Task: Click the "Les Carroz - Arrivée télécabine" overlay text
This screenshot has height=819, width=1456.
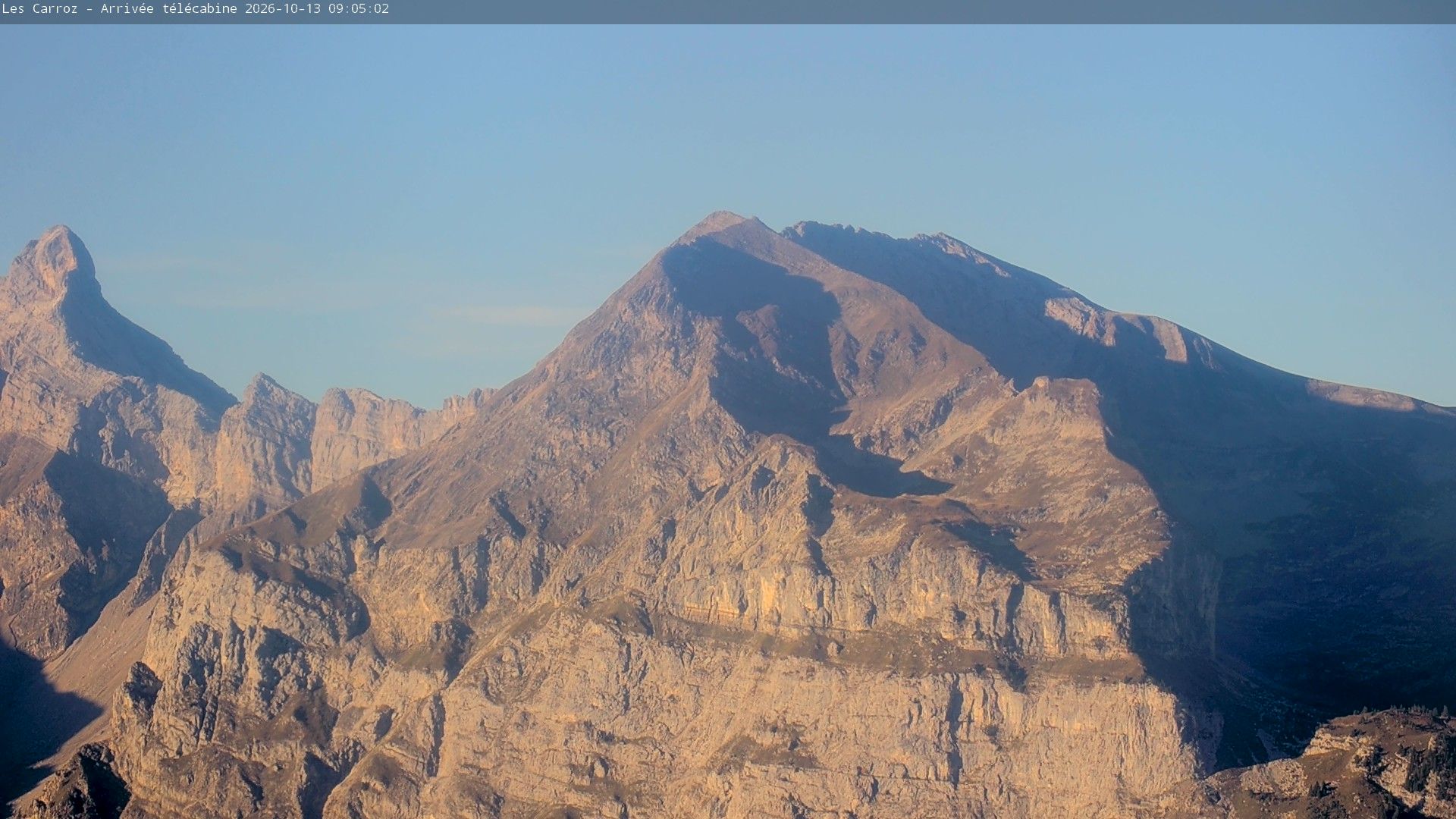Action: click(120, 9)
